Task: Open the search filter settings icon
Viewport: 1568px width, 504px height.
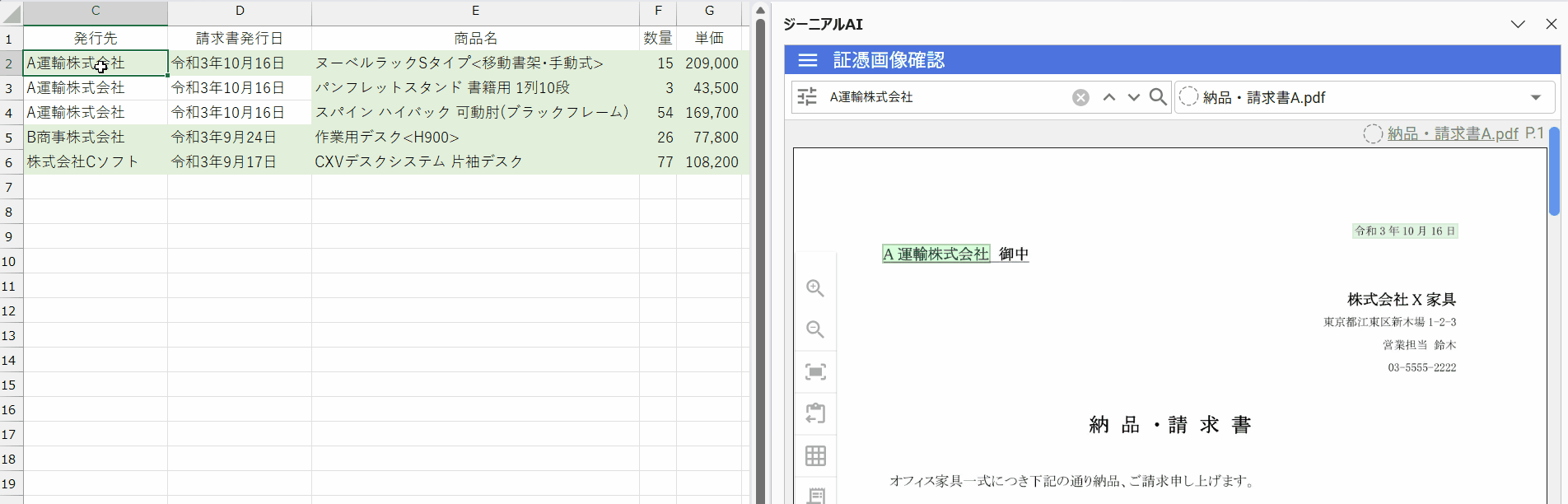Action: tap(807, 97)
